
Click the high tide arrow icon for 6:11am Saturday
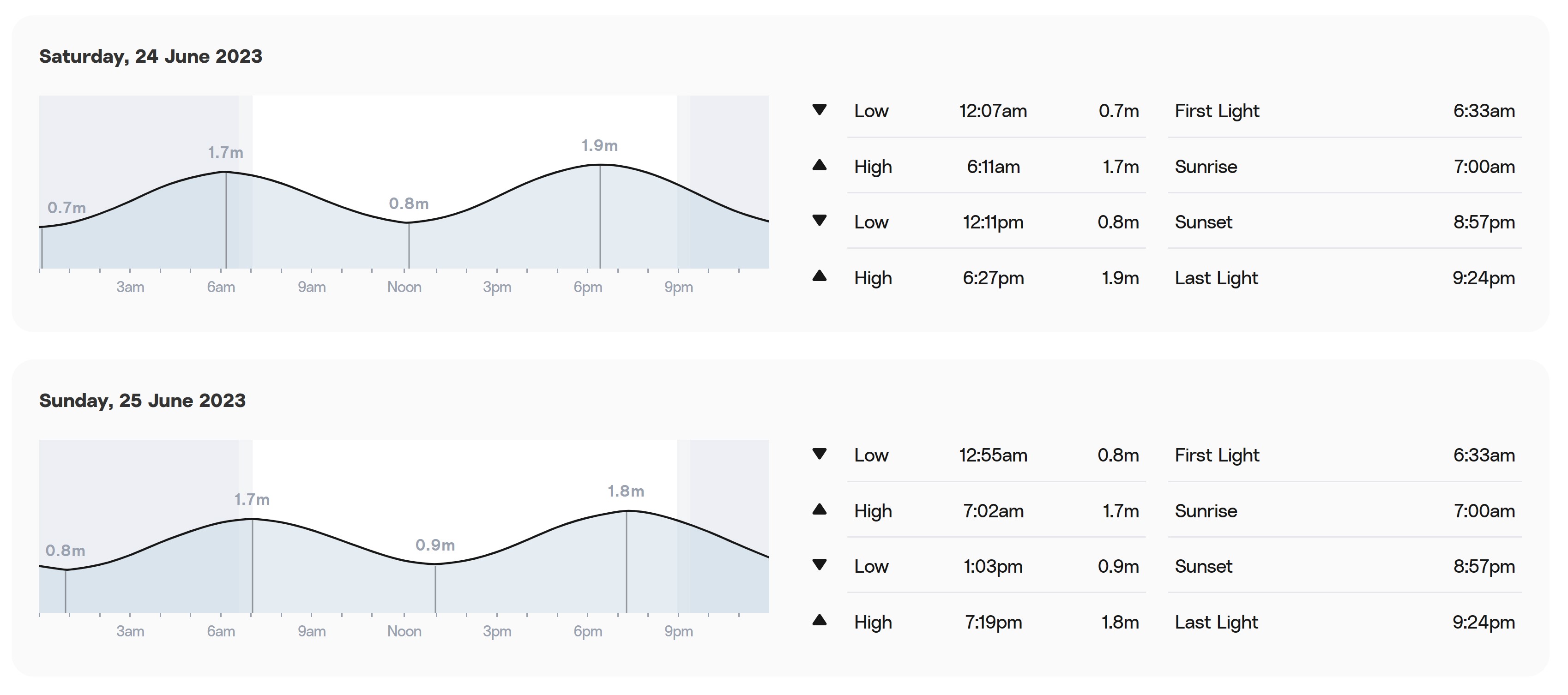coord(819,165)
